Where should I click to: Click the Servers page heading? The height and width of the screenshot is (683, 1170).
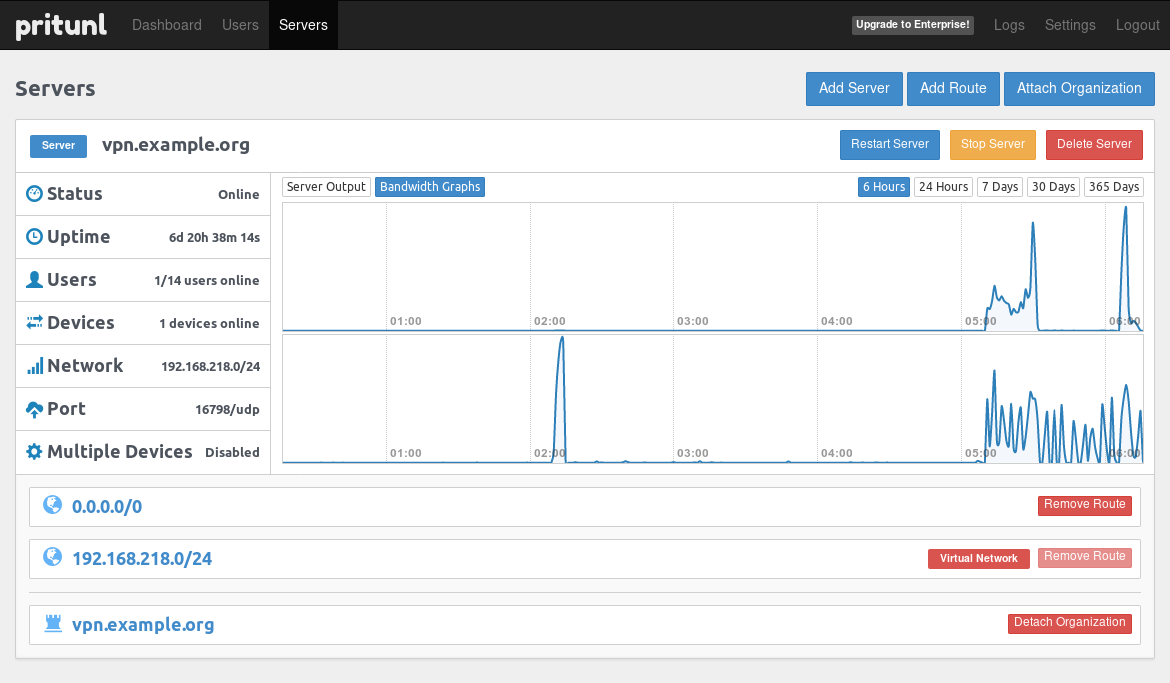55,89
